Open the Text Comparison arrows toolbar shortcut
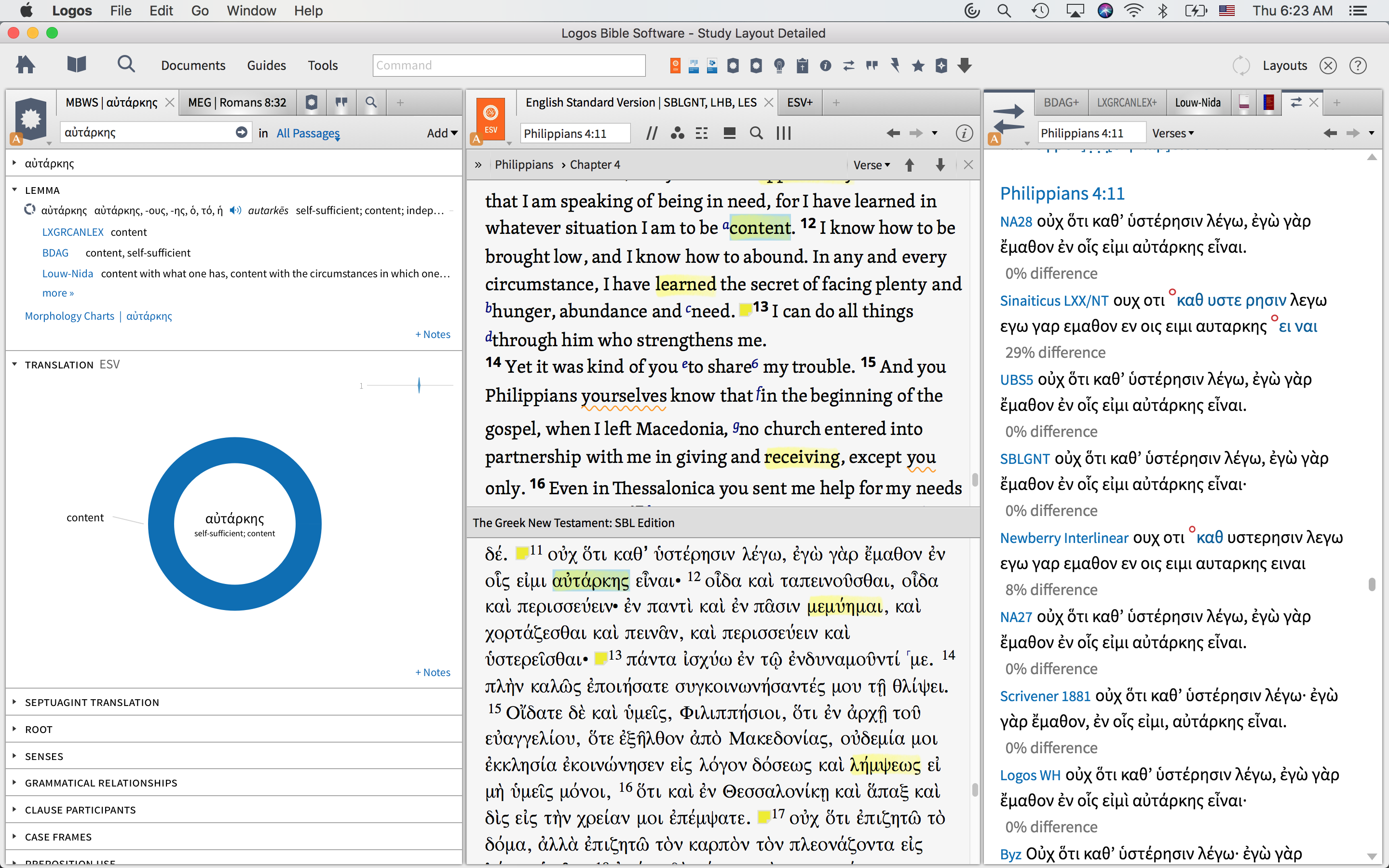The width and height of the screenshot is (1389, 868). pyautogui.click(x=849, y=66)
